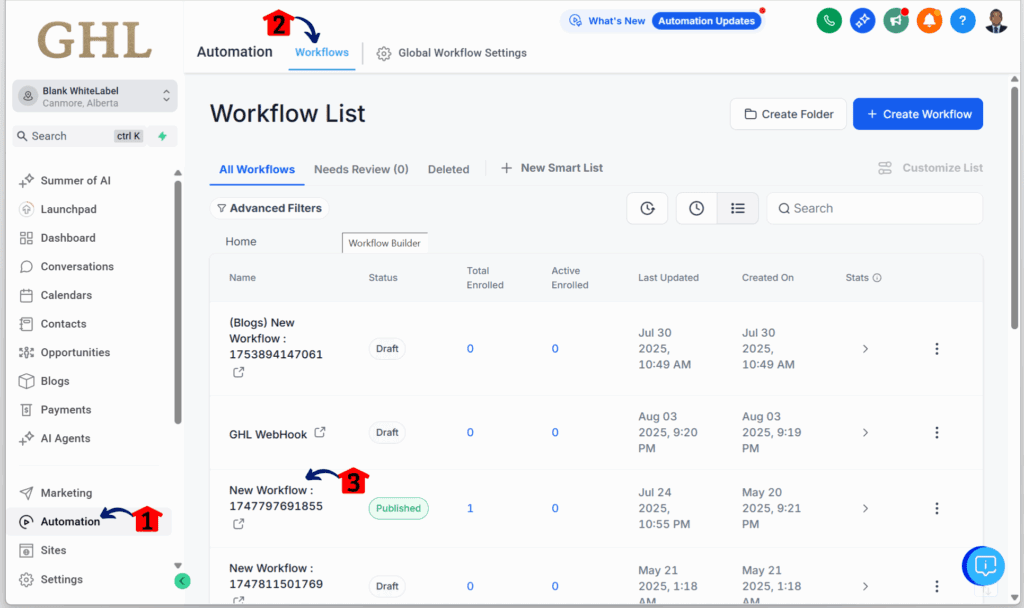This screenshot has height=608, width=1024.
Task: Select the Workflows tab
Action: 321,52
